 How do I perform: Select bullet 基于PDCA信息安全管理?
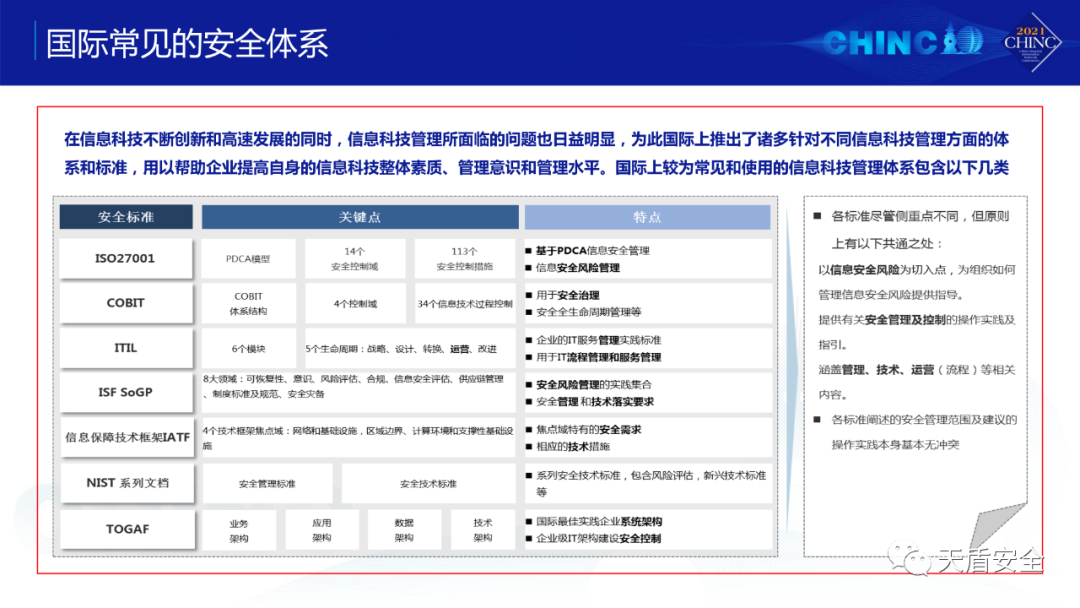pyautogui.click(x=588, y=251)
